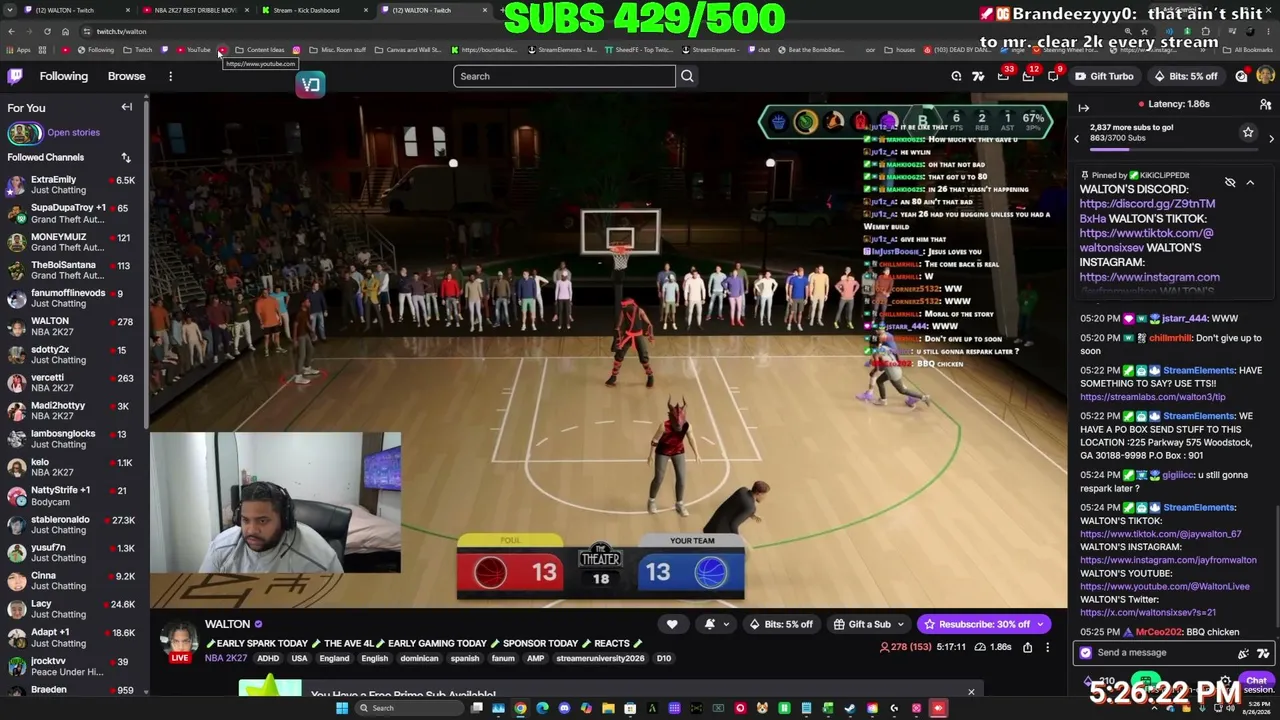Image resolution: width=1280 pixels, height=720 pixels.
Task: Collapse the For You sidebar
Action: point(127,107)
